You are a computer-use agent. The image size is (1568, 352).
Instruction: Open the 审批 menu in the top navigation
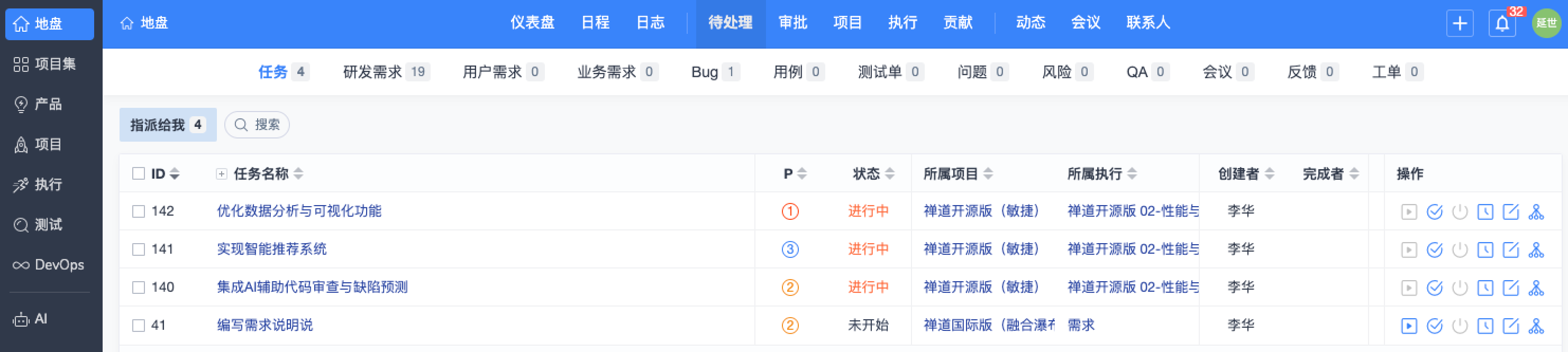[x=792, y=23]
